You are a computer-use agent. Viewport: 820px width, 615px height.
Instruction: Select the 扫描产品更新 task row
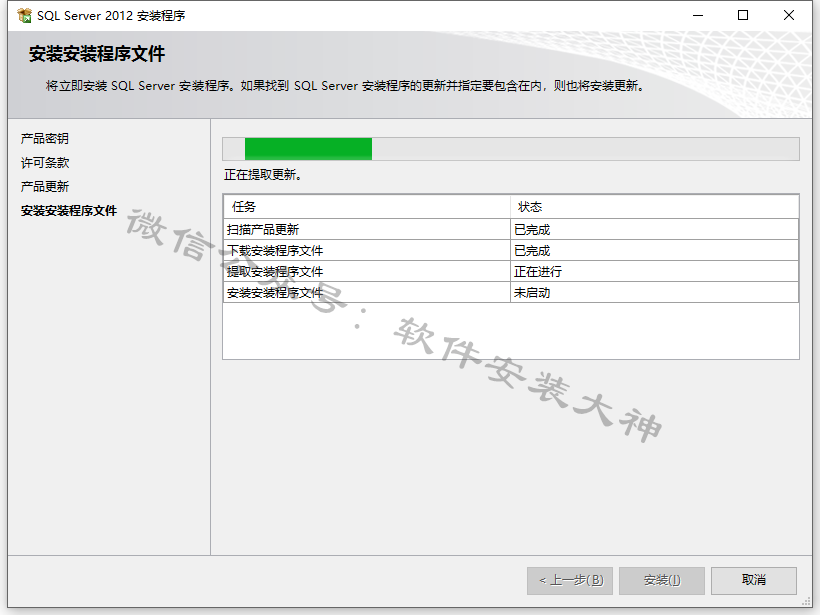tap(511, 230)
